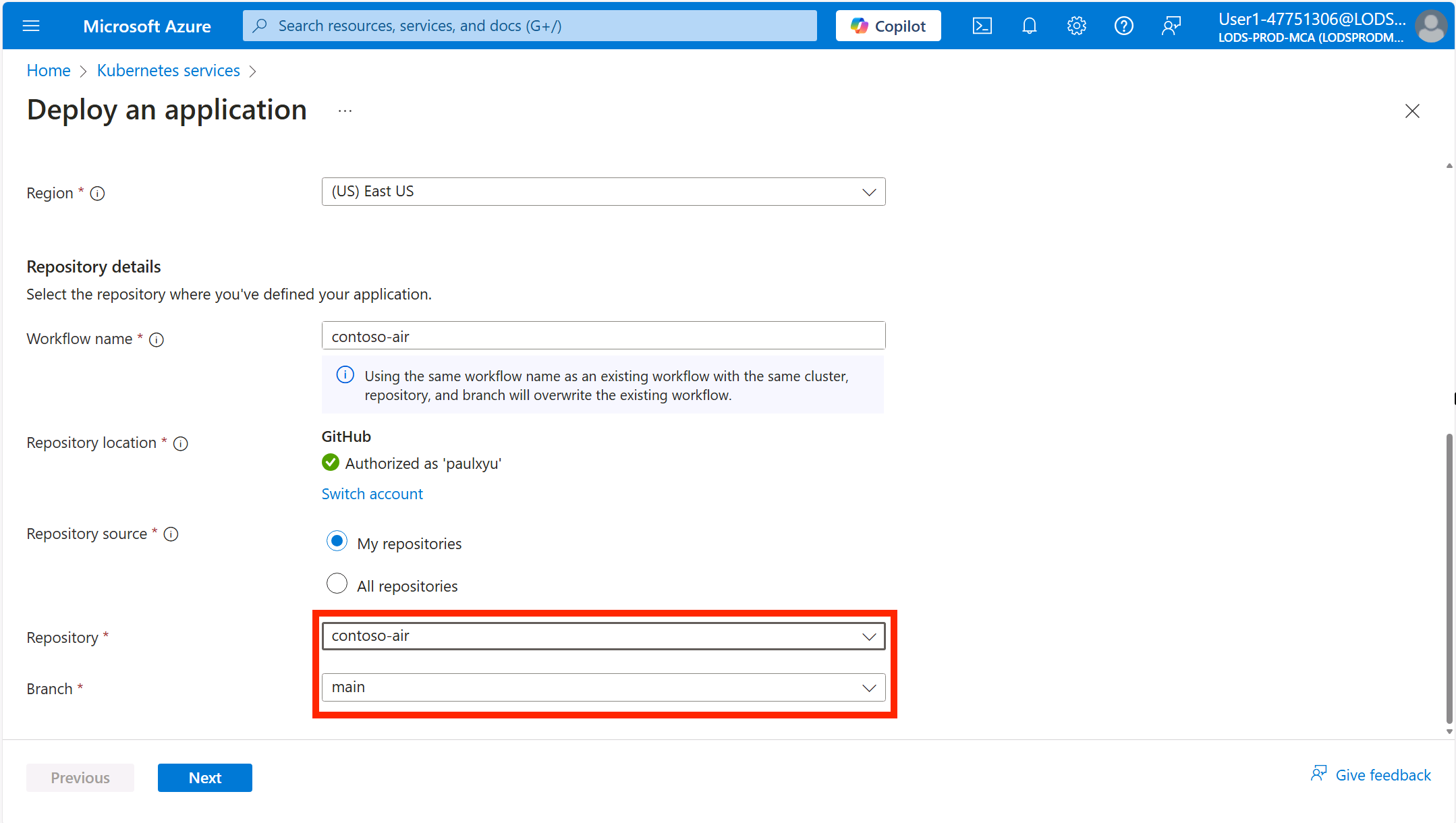Click the Switch account link

point(371,493)
